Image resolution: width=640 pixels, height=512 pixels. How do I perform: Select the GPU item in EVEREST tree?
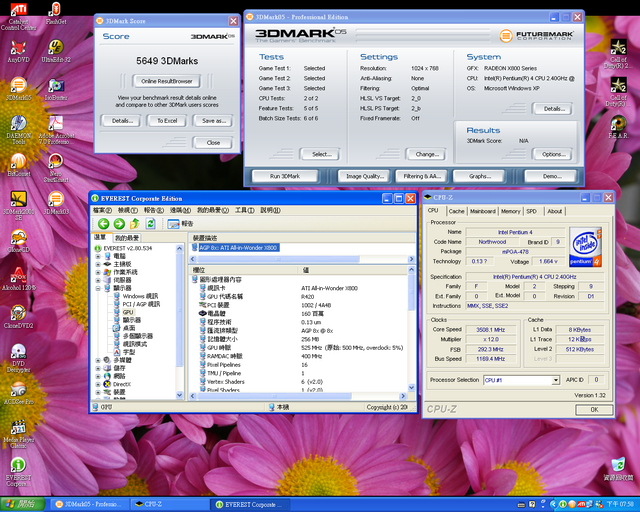coord(128,312)
